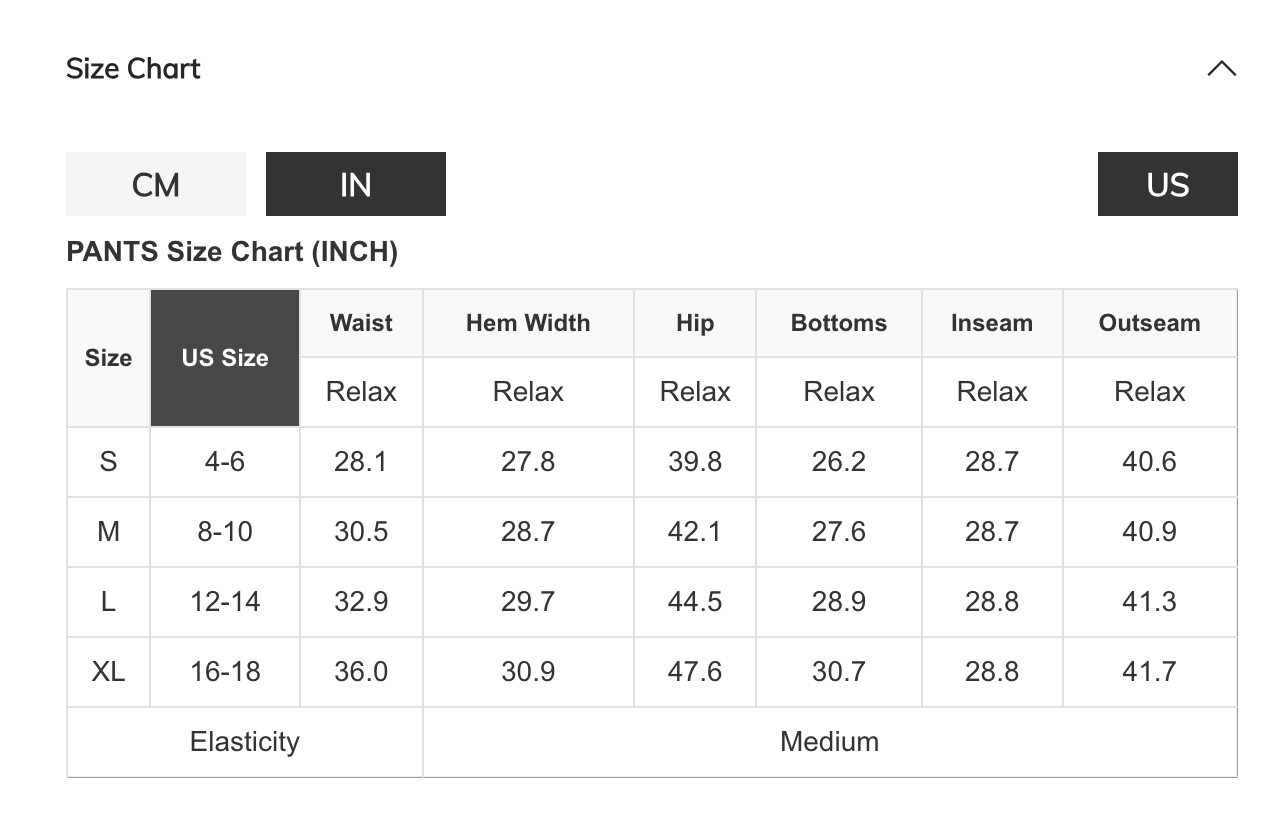The height and width of the screenshot is (816, 1286).
Task: Select the S size row label
Action: (108, 462)
